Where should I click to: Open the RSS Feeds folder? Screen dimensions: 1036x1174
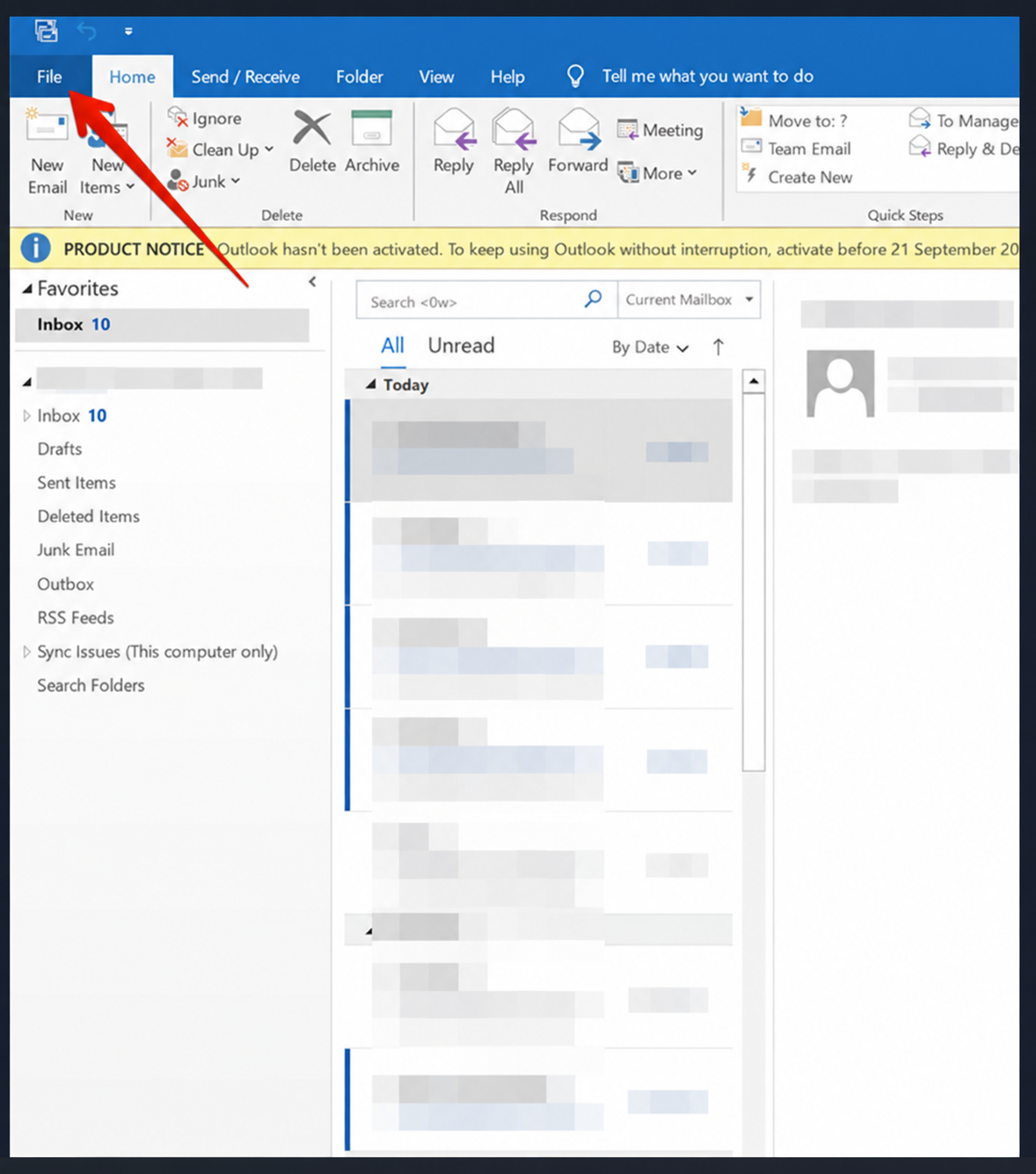[x=76, y=617]
